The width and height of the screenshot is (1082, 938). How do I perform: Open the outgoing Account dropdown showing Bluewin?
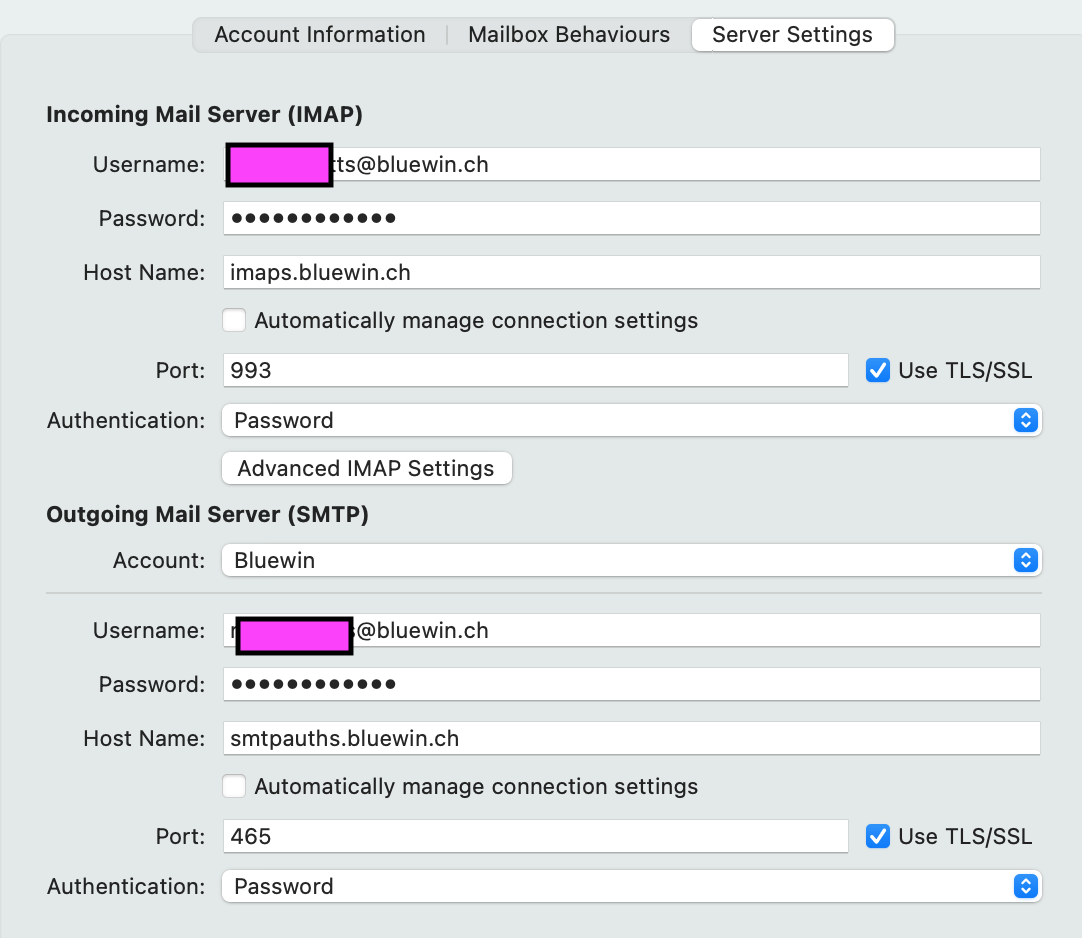click(631, 561)
